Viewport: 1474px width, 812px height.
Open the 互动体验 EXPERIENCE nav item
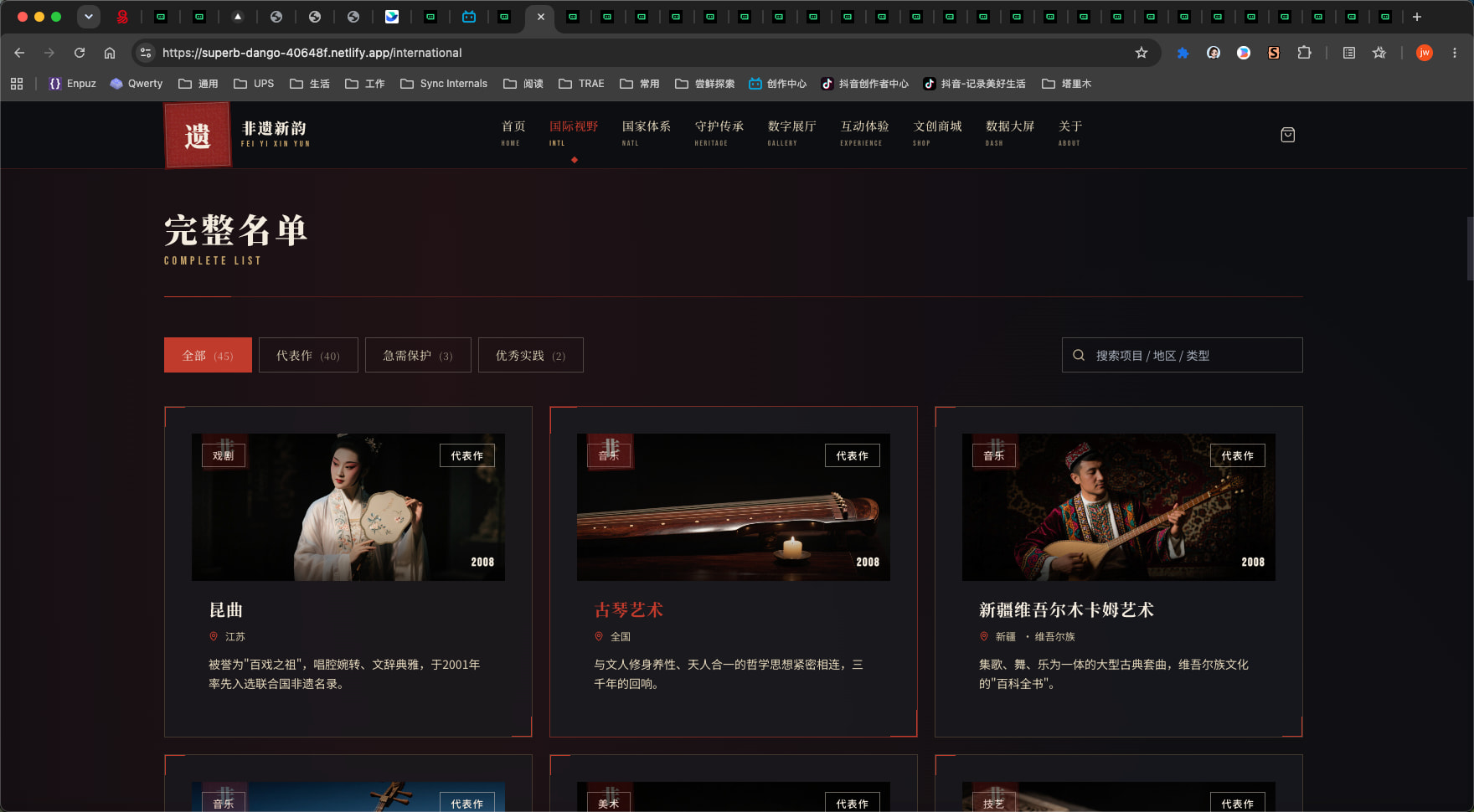(865, 132)
